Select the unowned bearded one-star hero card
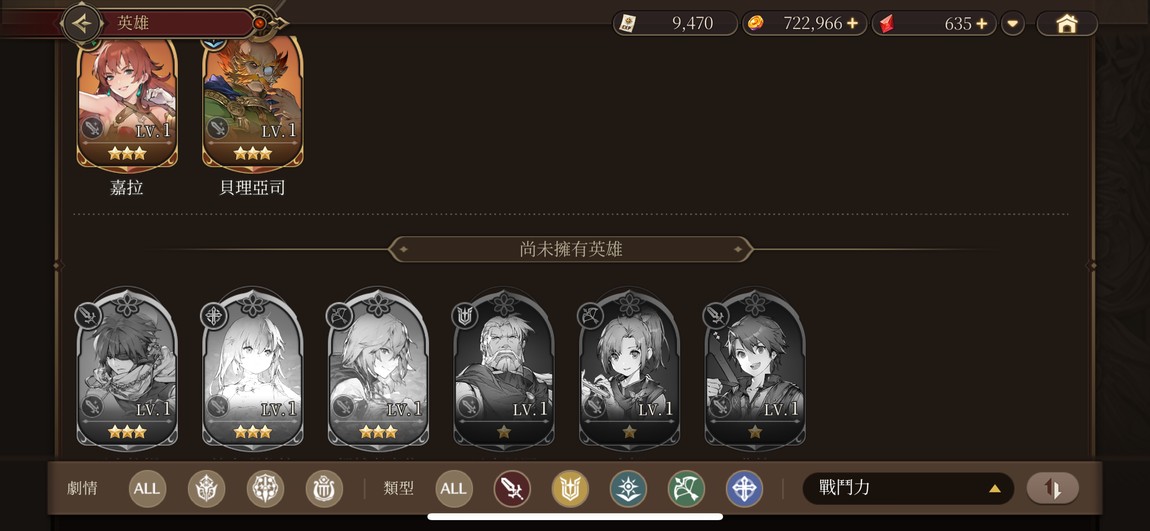 (x=504, y=369)
